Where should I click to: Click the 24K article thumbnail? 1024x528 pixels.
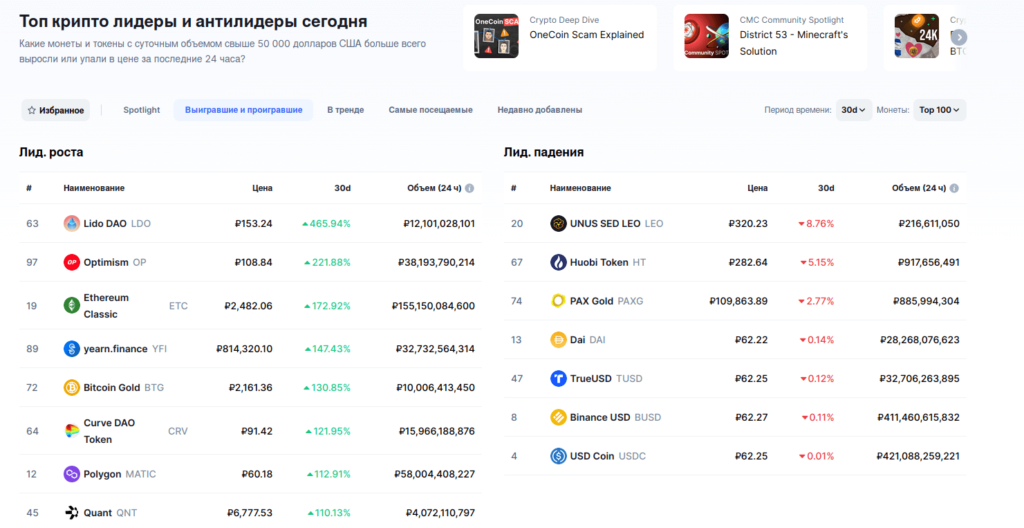(917, 36)
